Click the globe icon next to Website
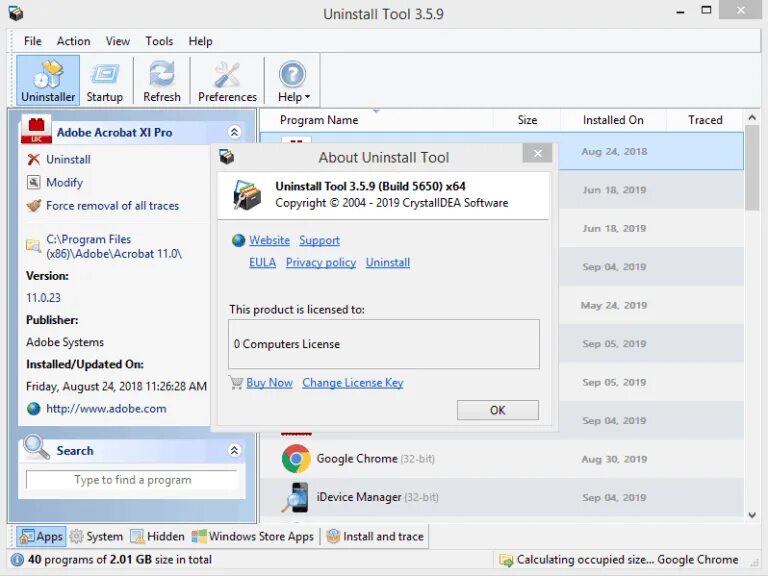The height and width of the screenshot is (576, 768). coord(239,240)
